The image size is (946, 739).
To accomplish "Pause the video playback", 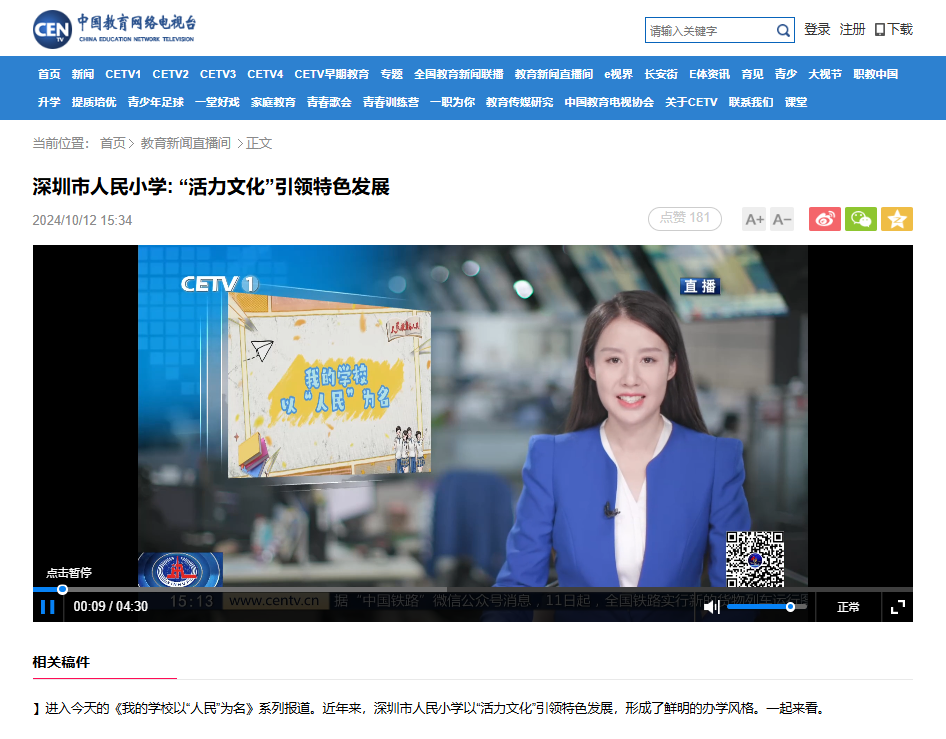I will tap(48, 606).
